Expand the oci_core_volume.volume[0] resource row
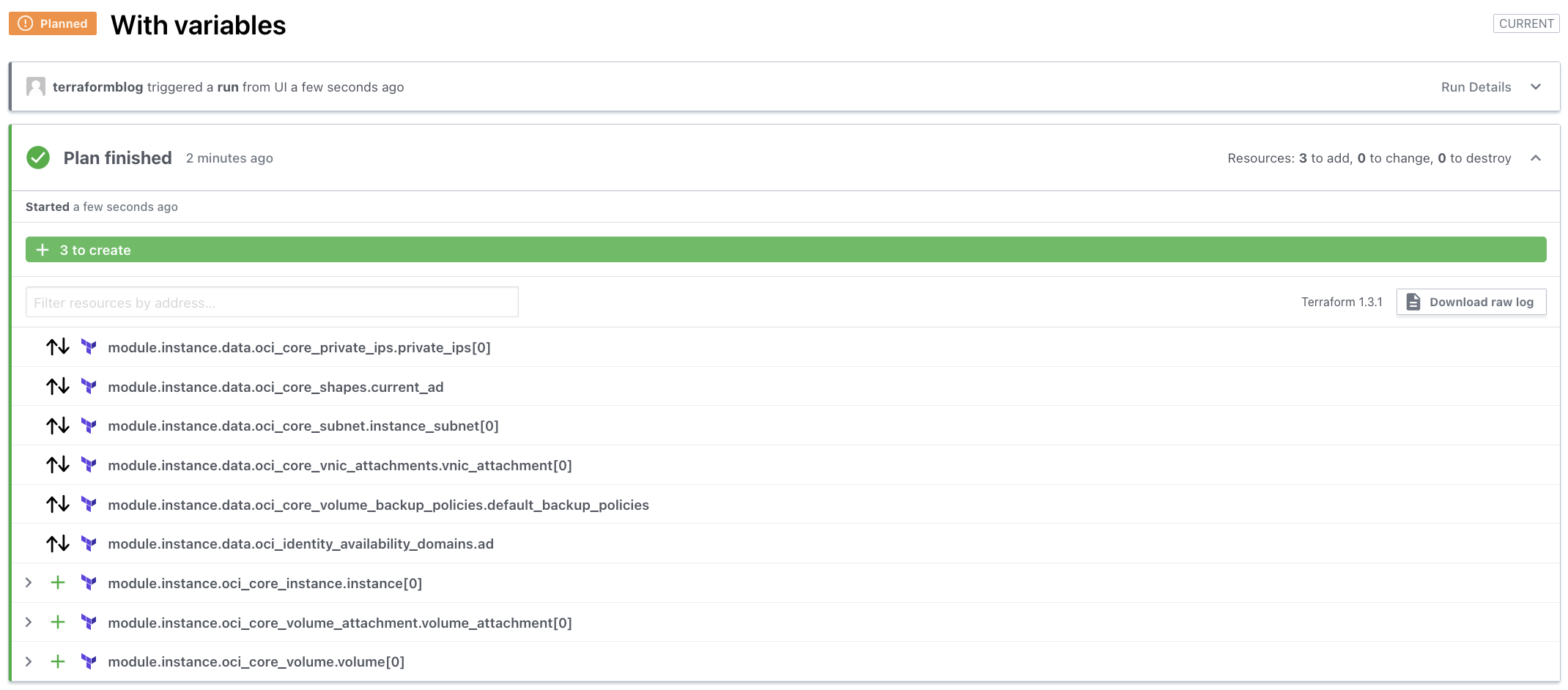The width and height of the screenshot is (1568, 690). pyautogui.click(x=29, y=661)
